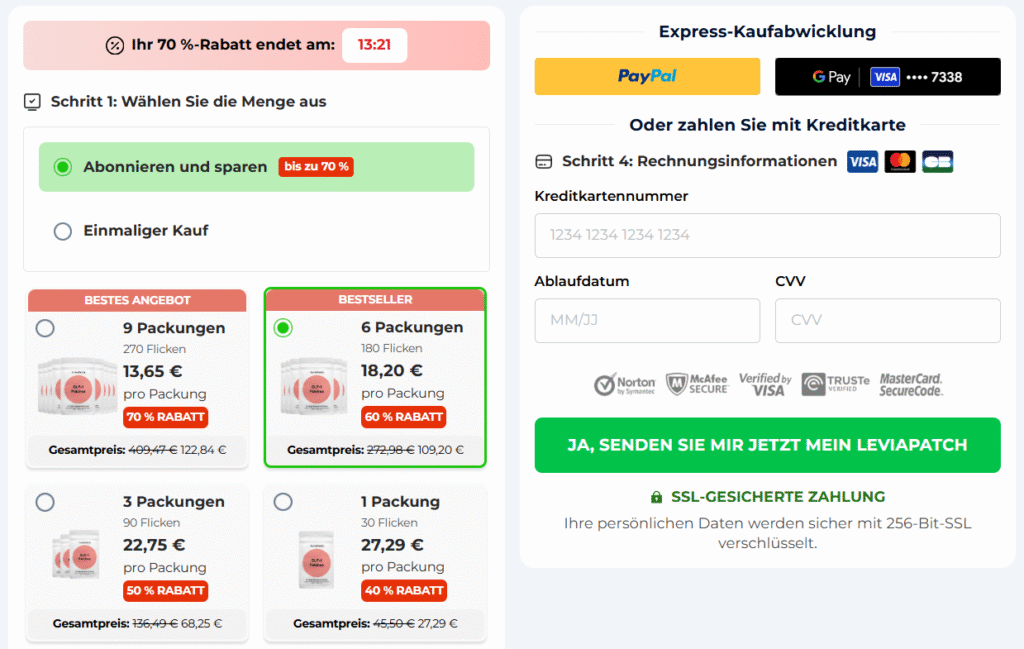Click the green LEVIAPATCH order button
Image resolution: width=1024 pixels, height=649 pixels.
767,445
